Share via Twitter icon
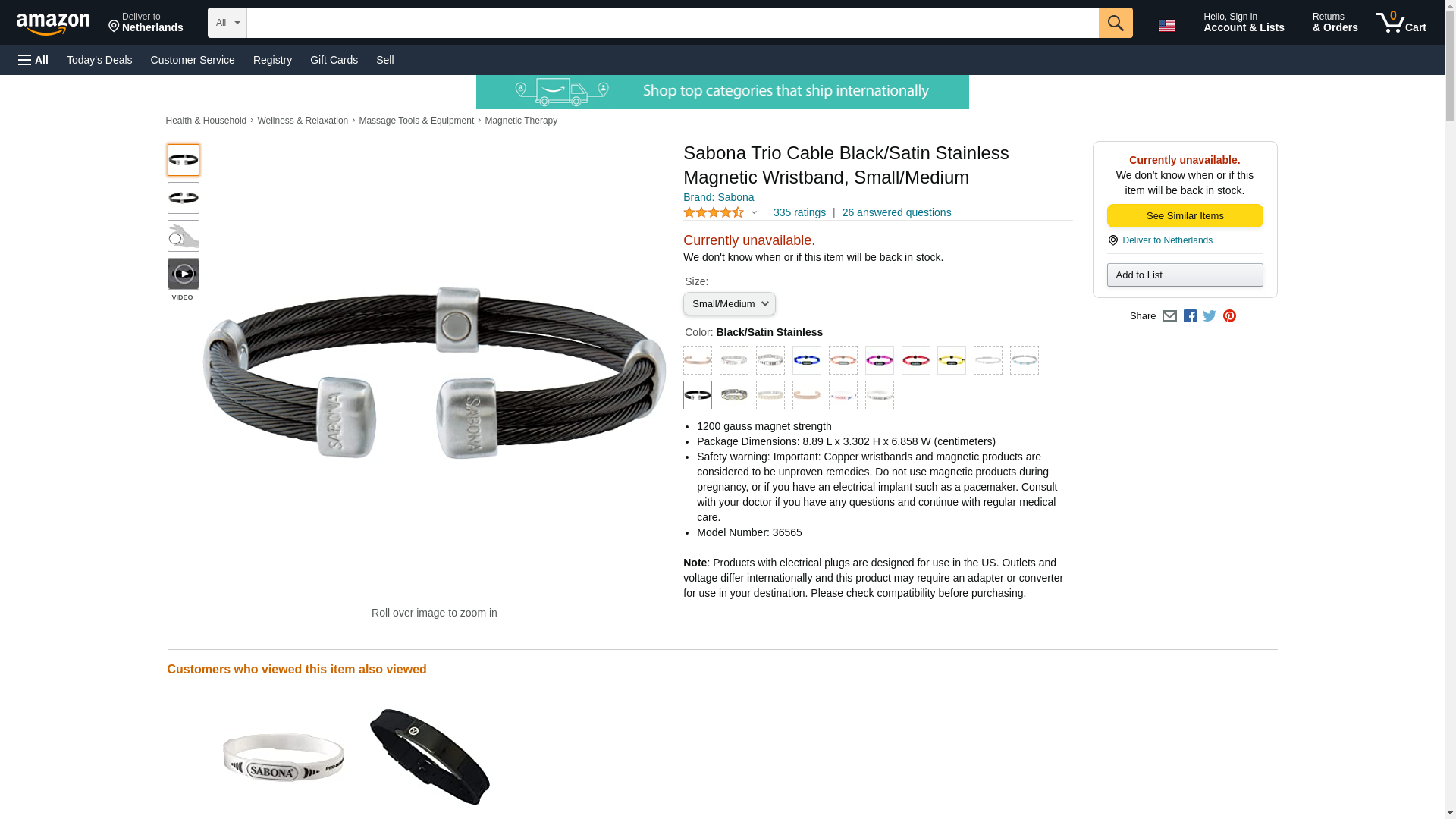This screenshot has height=819, width=1456. [1209, 316]
